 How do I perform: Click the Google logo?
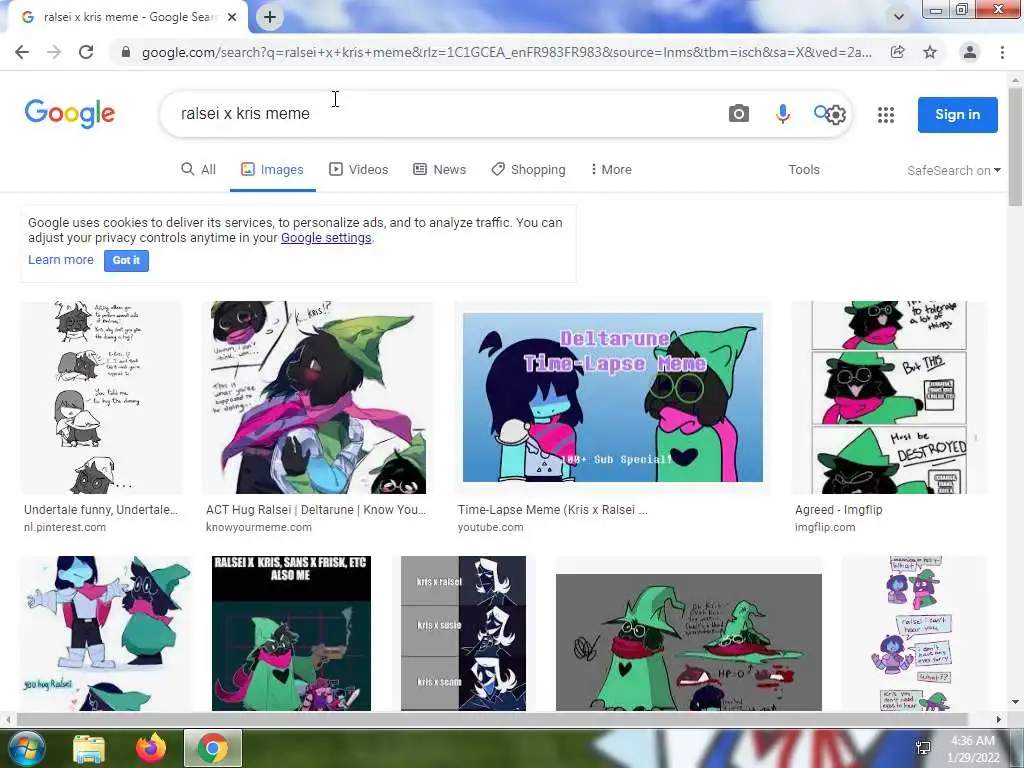pyautogui.click(x=70, y=114)
